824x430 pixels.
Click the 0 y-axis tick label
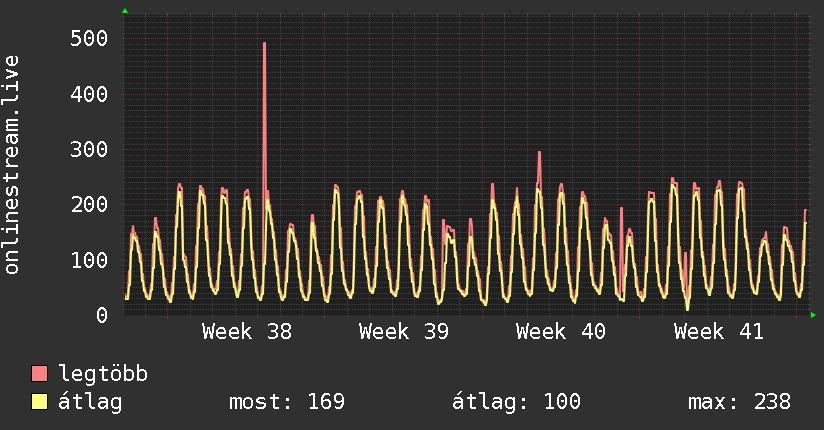point(102,315)
